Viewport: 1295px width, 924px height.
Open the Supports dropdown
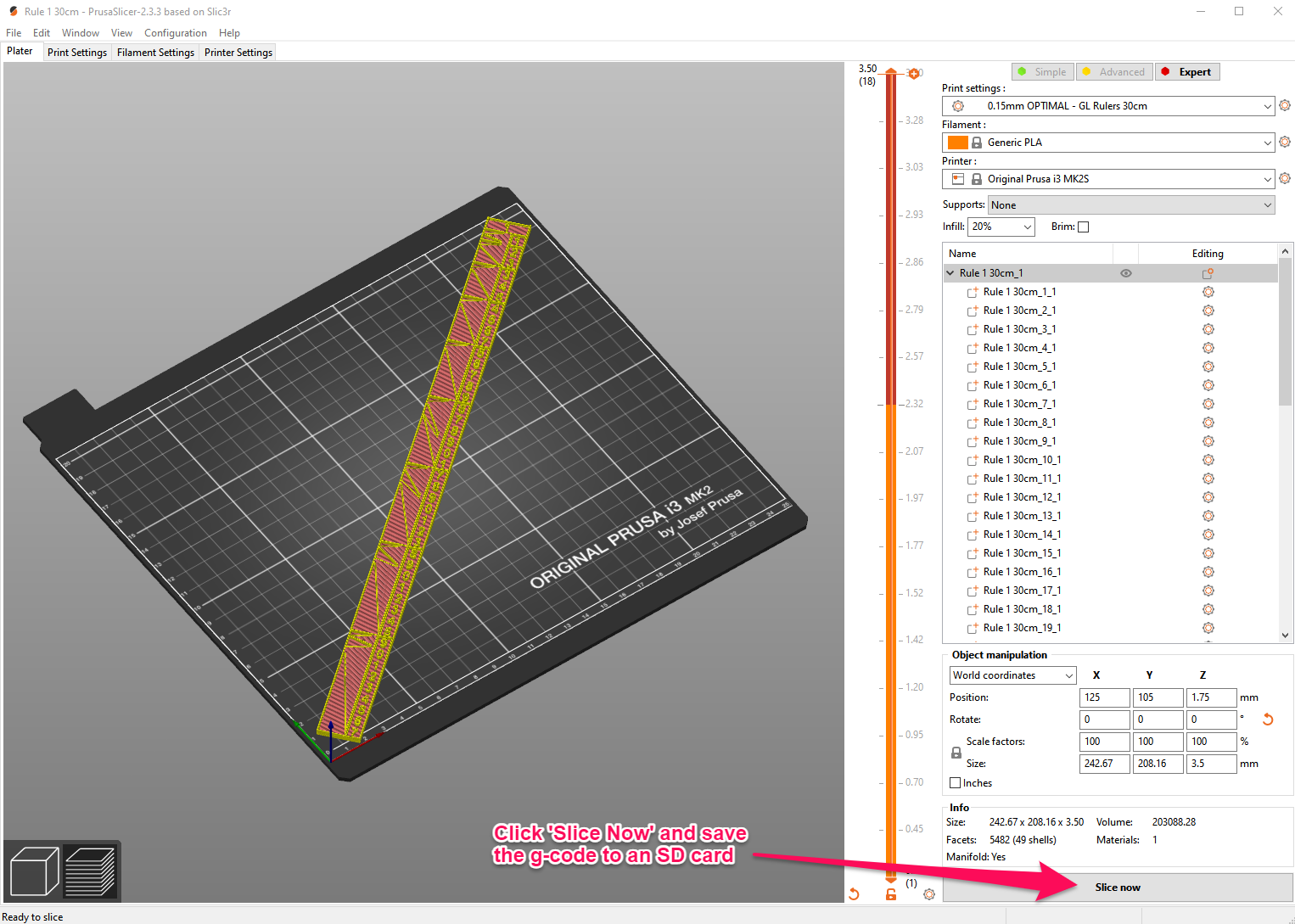pyautogui.click(x=1131, y=205)
